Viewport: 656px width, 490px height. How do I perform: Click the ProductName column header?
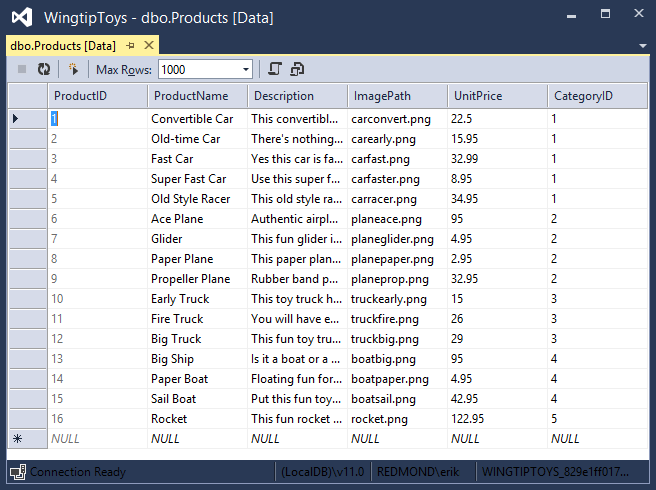[197, 96]
